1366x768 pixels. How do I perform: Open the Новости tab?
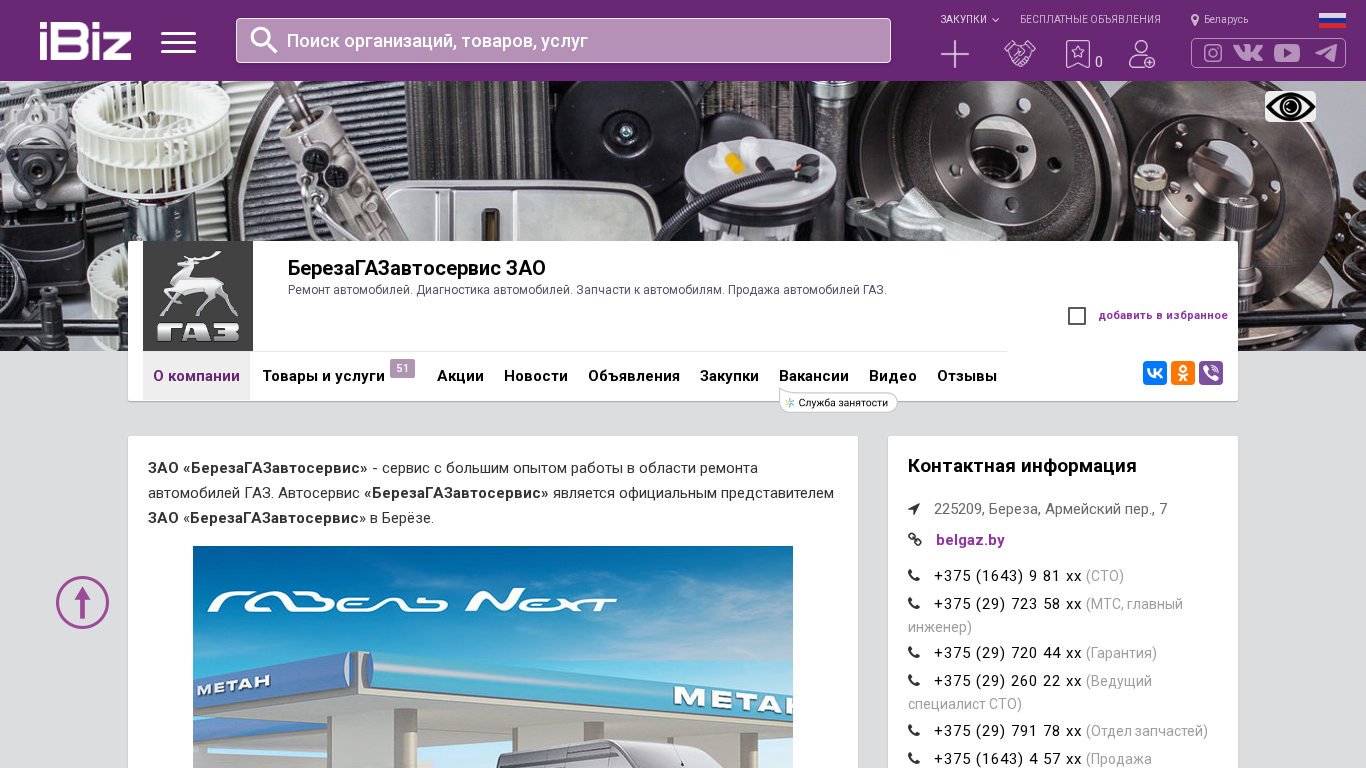536,376
